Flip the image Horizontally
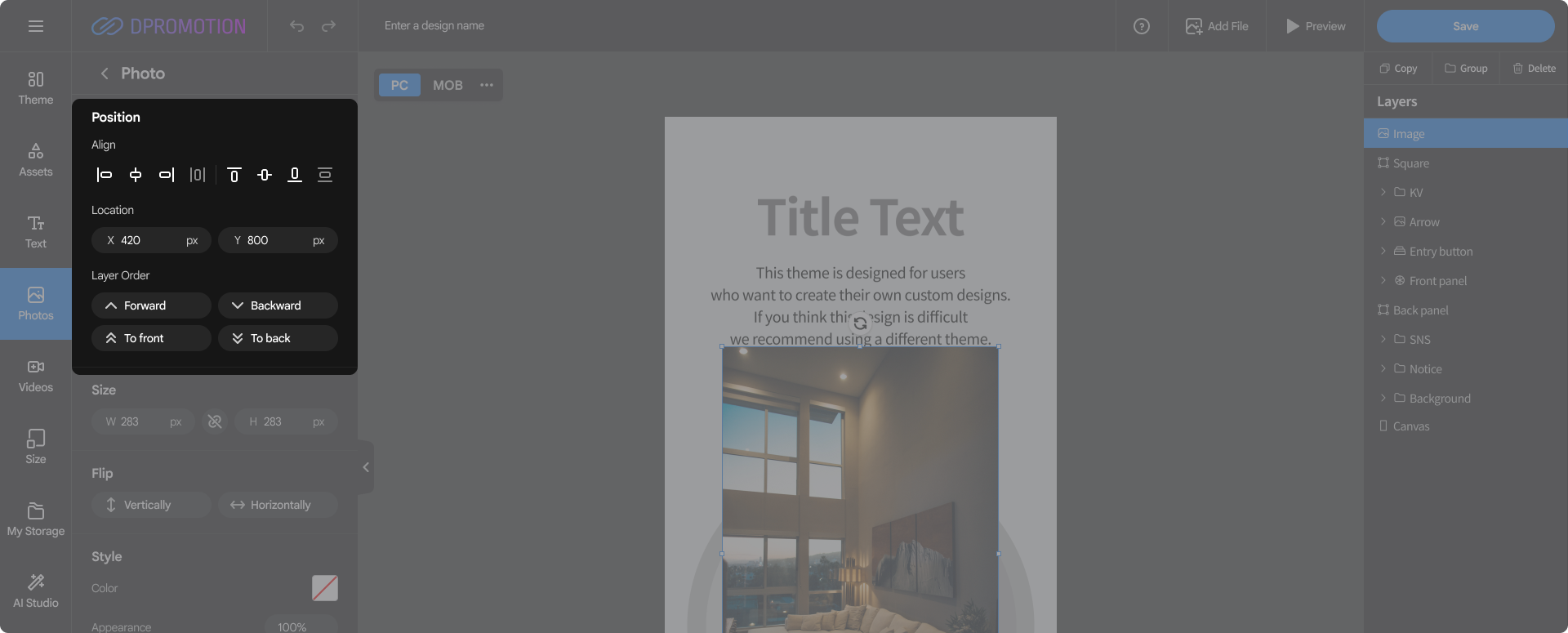This screenshot has height=633, width=1568. click(x=278, y=505)
